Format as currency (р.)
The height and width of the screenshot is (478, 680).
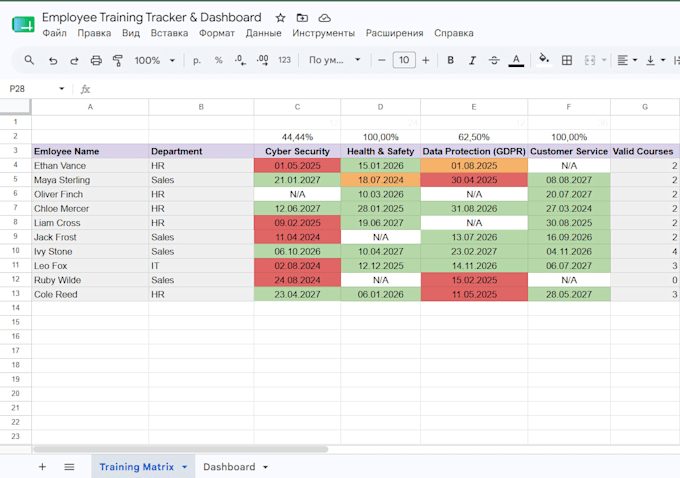(197, 60)
